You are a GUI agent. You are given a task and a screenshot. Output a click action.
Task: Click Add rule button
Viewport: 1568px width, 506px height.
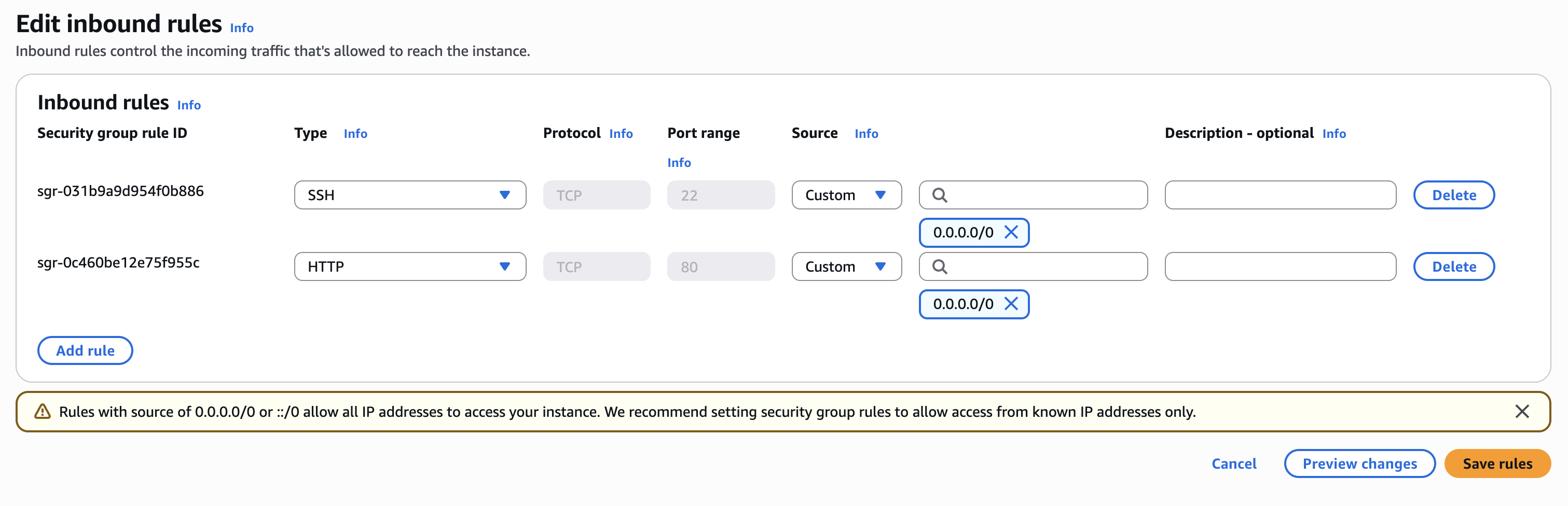click(x=85, y=351)
